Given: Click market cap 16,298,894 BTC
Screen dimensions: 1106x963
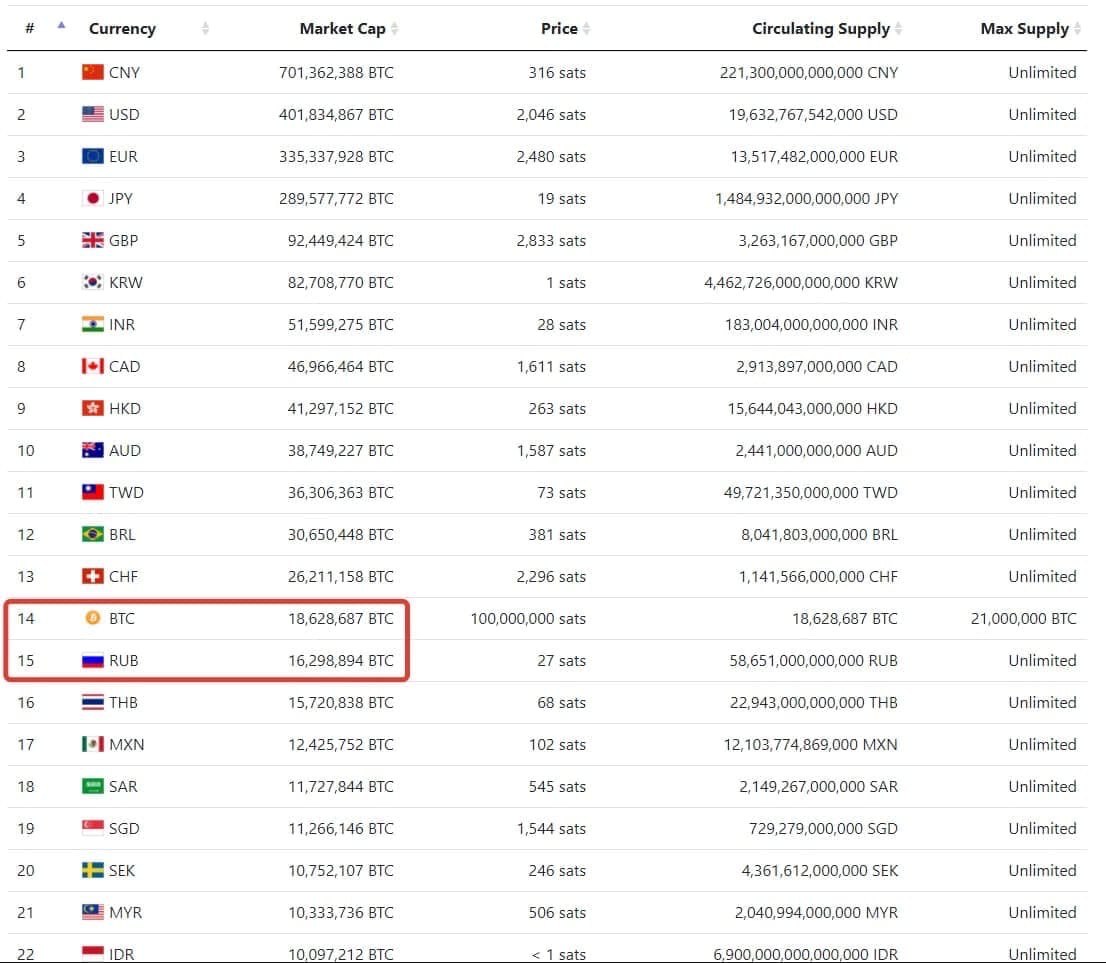Looking at the screenshot, I should pos(341,660).
